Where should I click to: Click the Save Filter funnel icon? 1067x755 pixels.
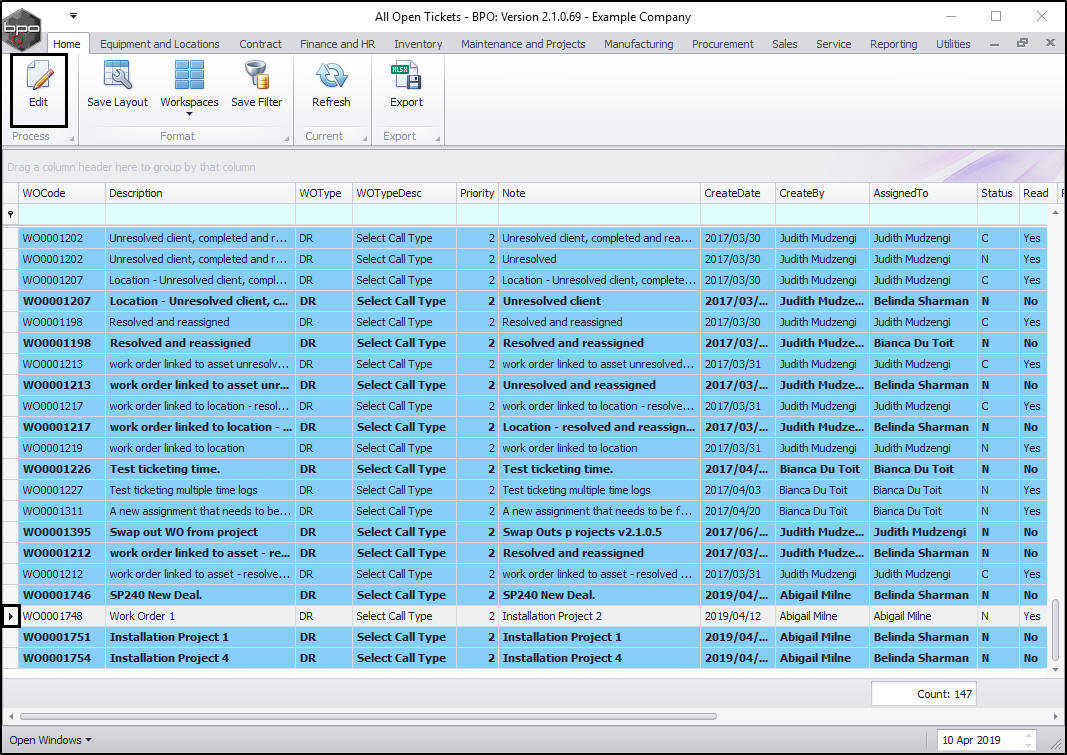(256, 77)
